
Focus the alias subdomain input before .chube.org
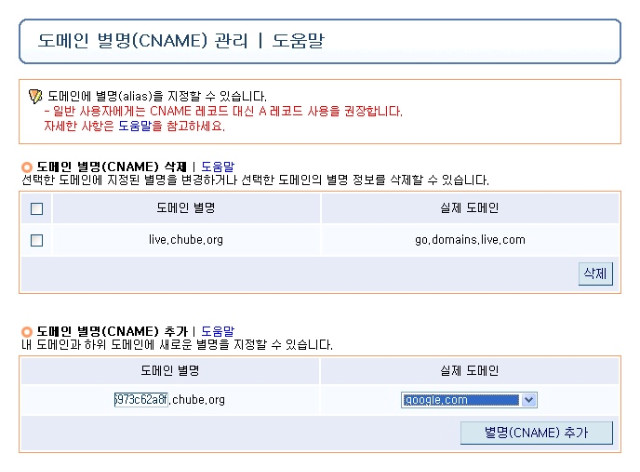coord(141,399)
